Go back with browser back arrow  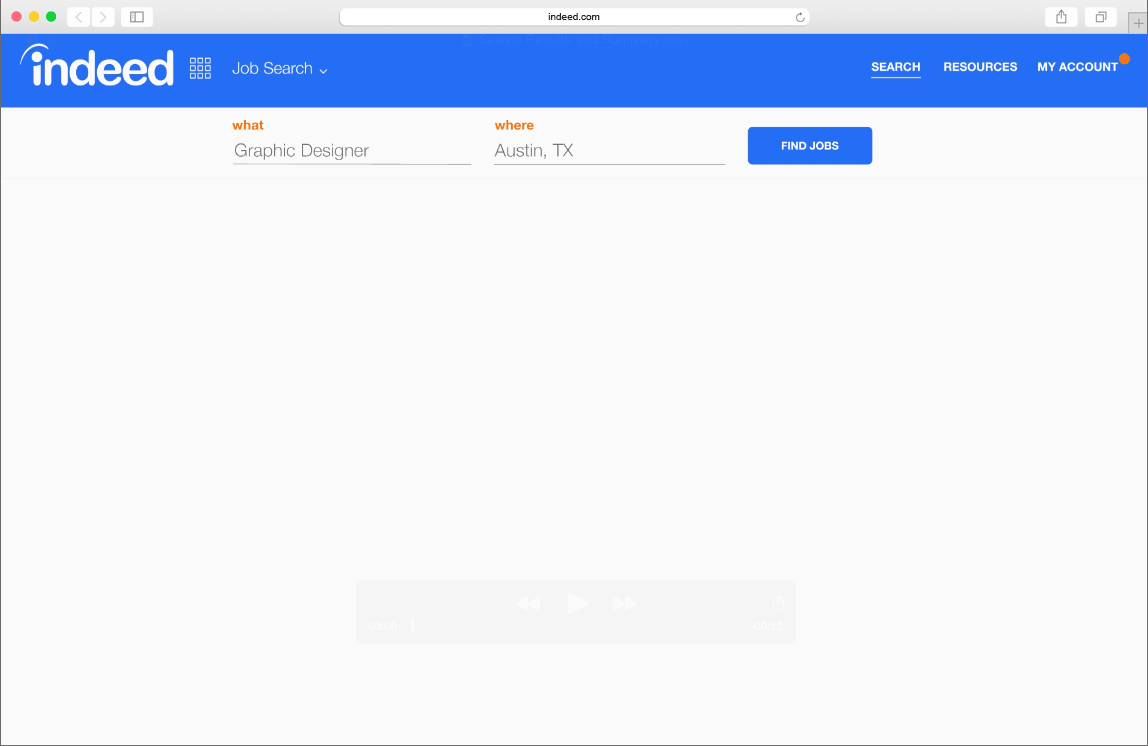[79, 17]
